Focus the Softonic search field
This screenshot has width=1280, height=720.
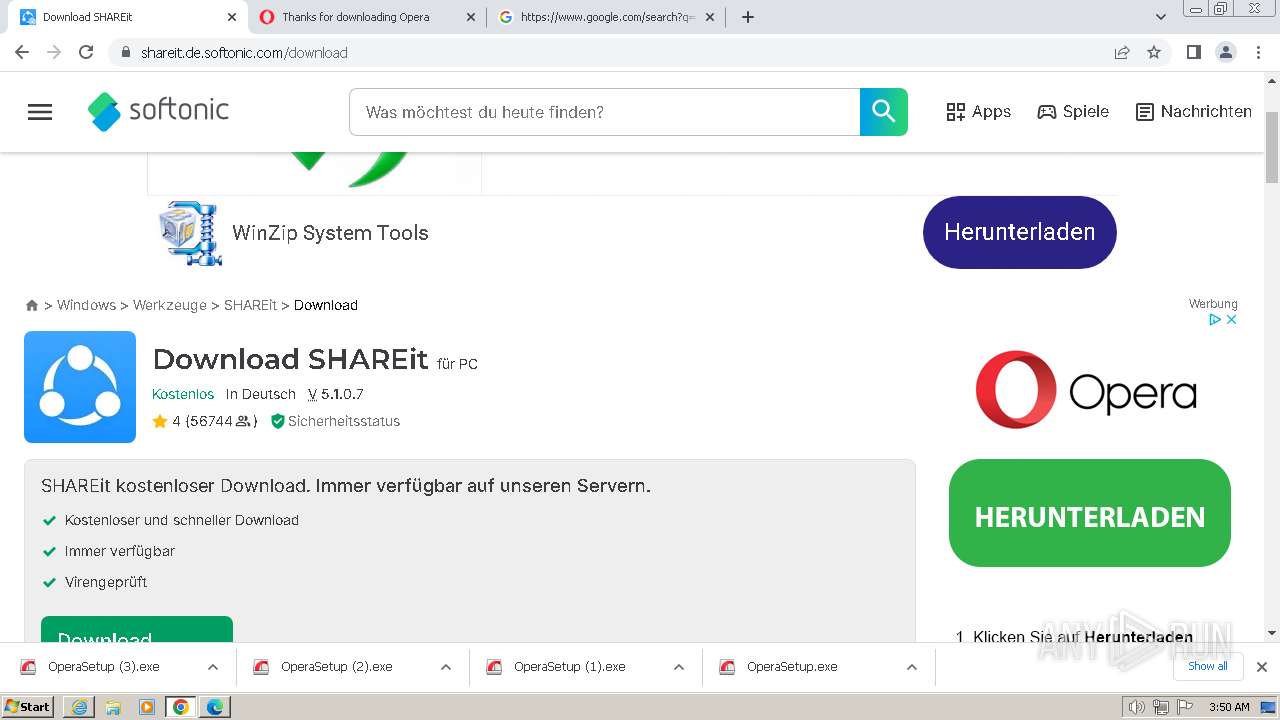[604, 112]
